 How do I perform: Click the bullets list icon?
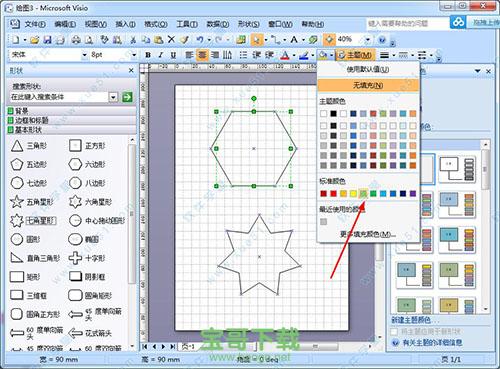pos(243,55)
